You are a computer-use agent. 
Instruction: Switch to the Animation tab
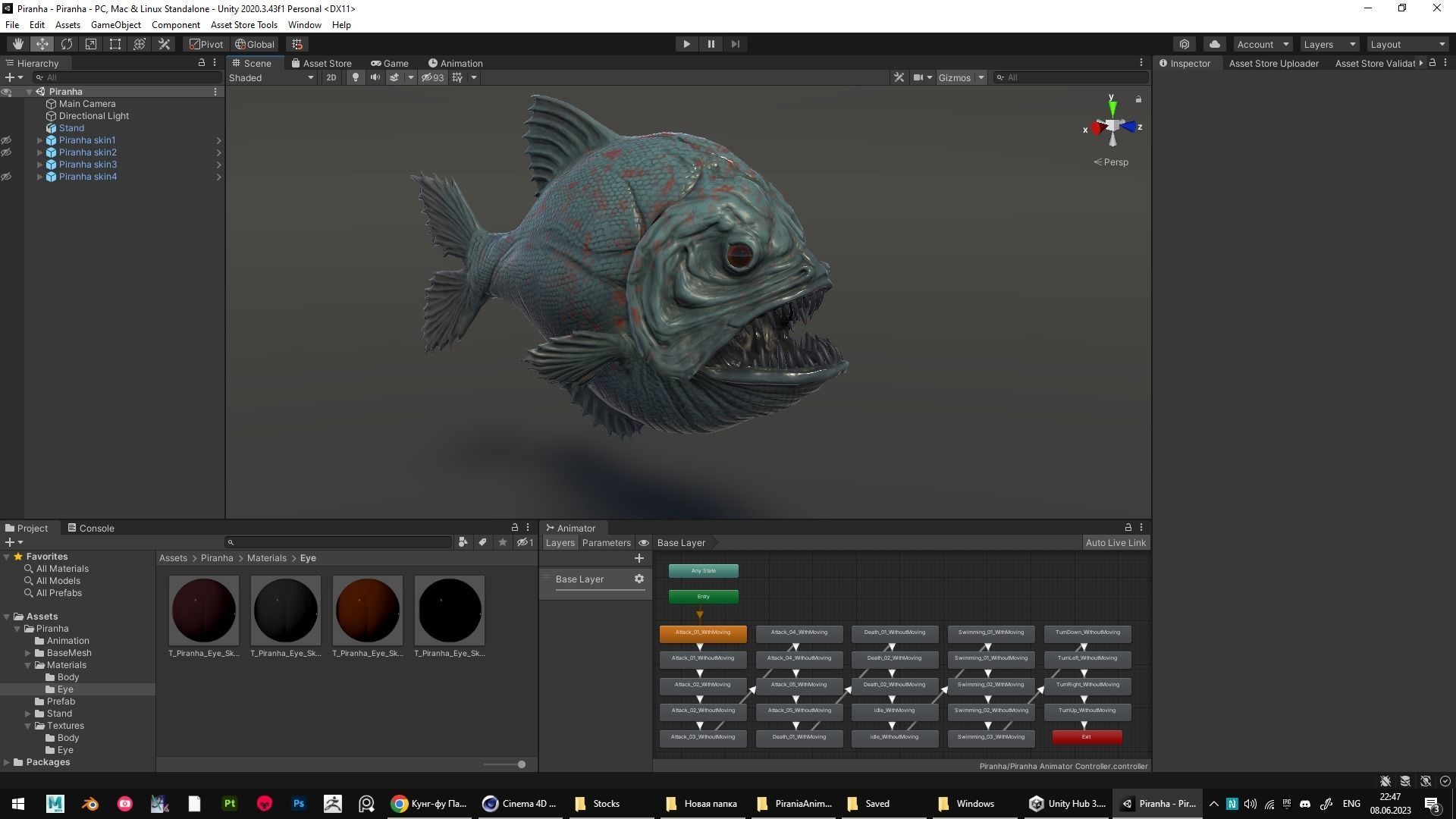tap(456, 63)
